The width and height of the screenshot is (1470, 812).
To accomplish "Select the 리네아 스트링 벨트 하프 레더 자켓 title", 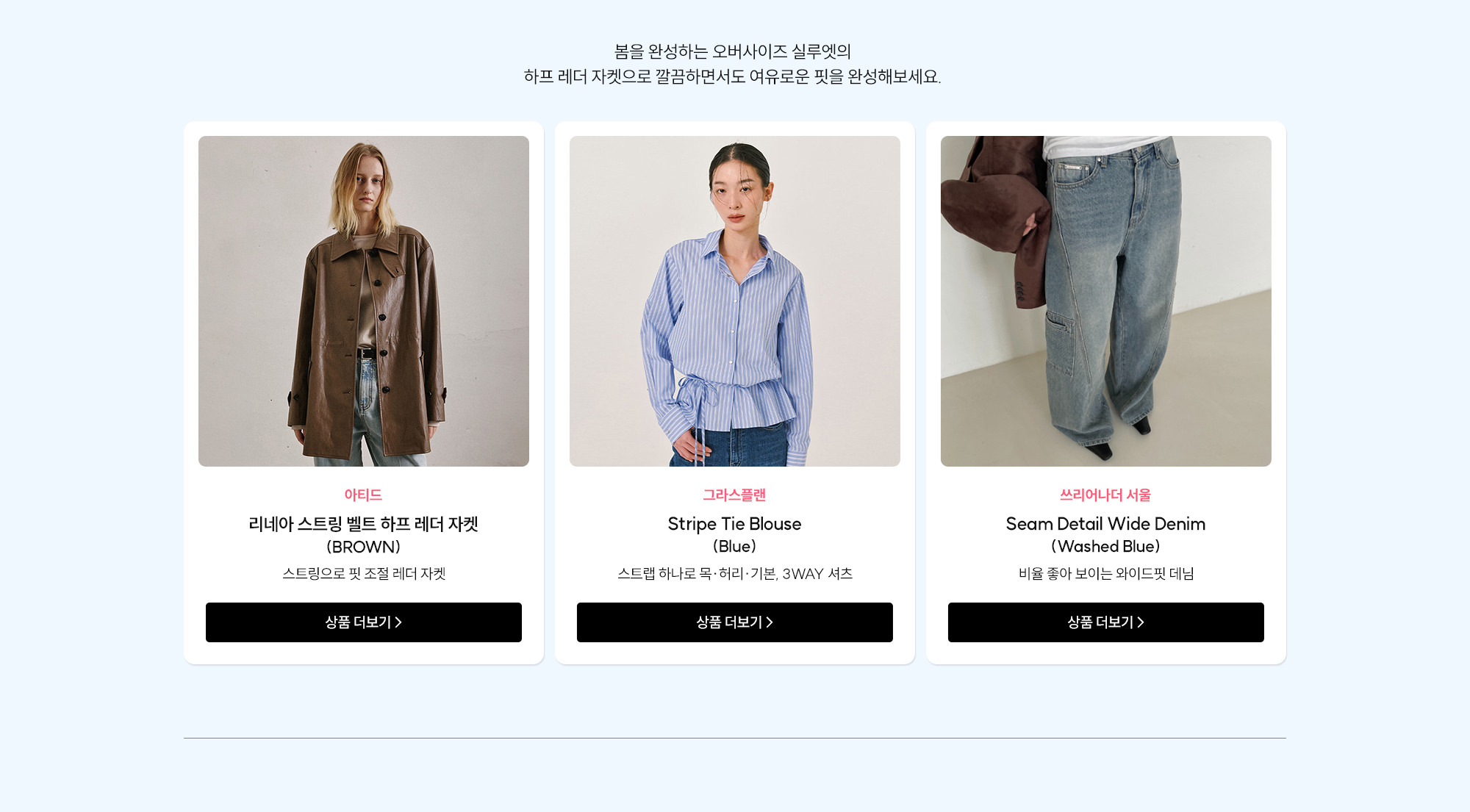I will tap(363, 524).
